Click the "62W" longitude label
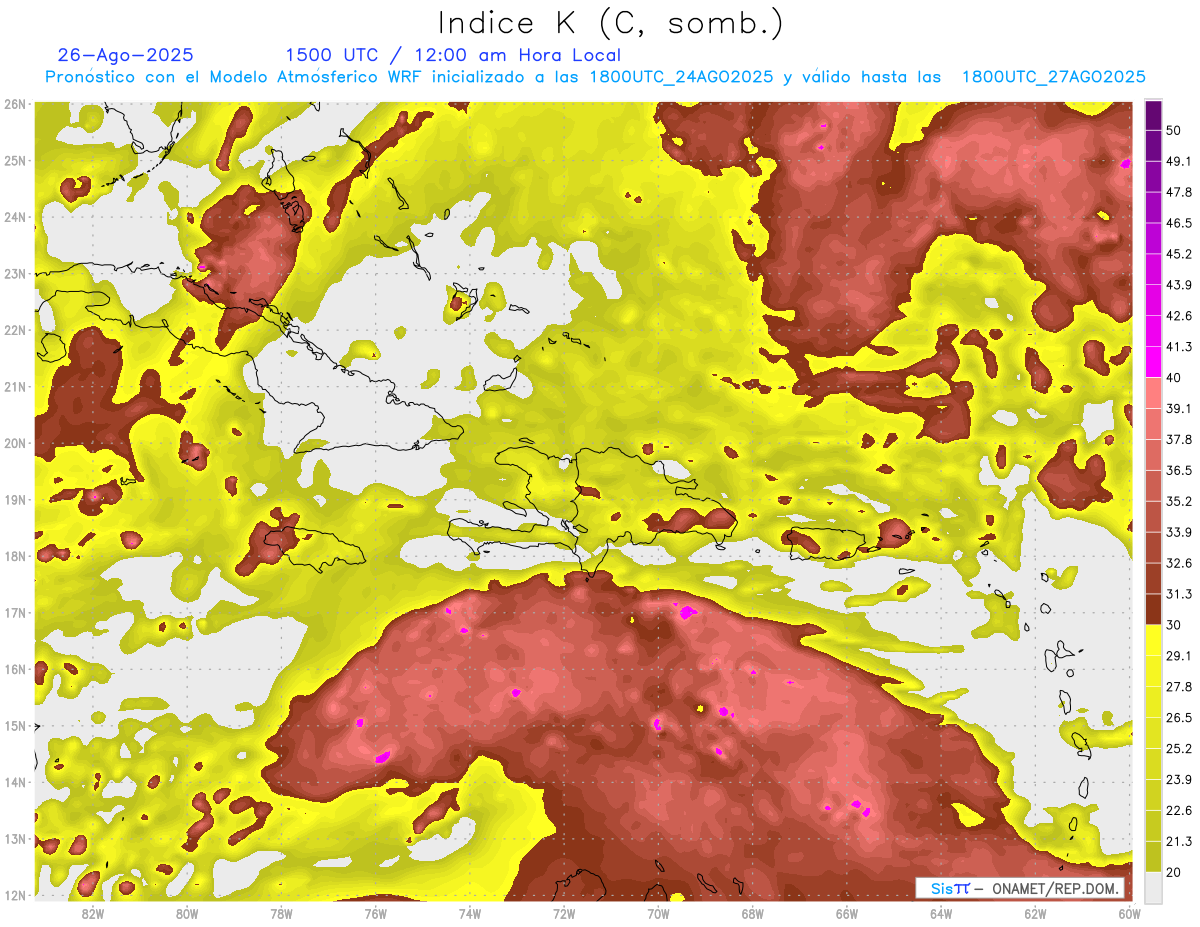 pyautogui.click(x=1036, y=914)
